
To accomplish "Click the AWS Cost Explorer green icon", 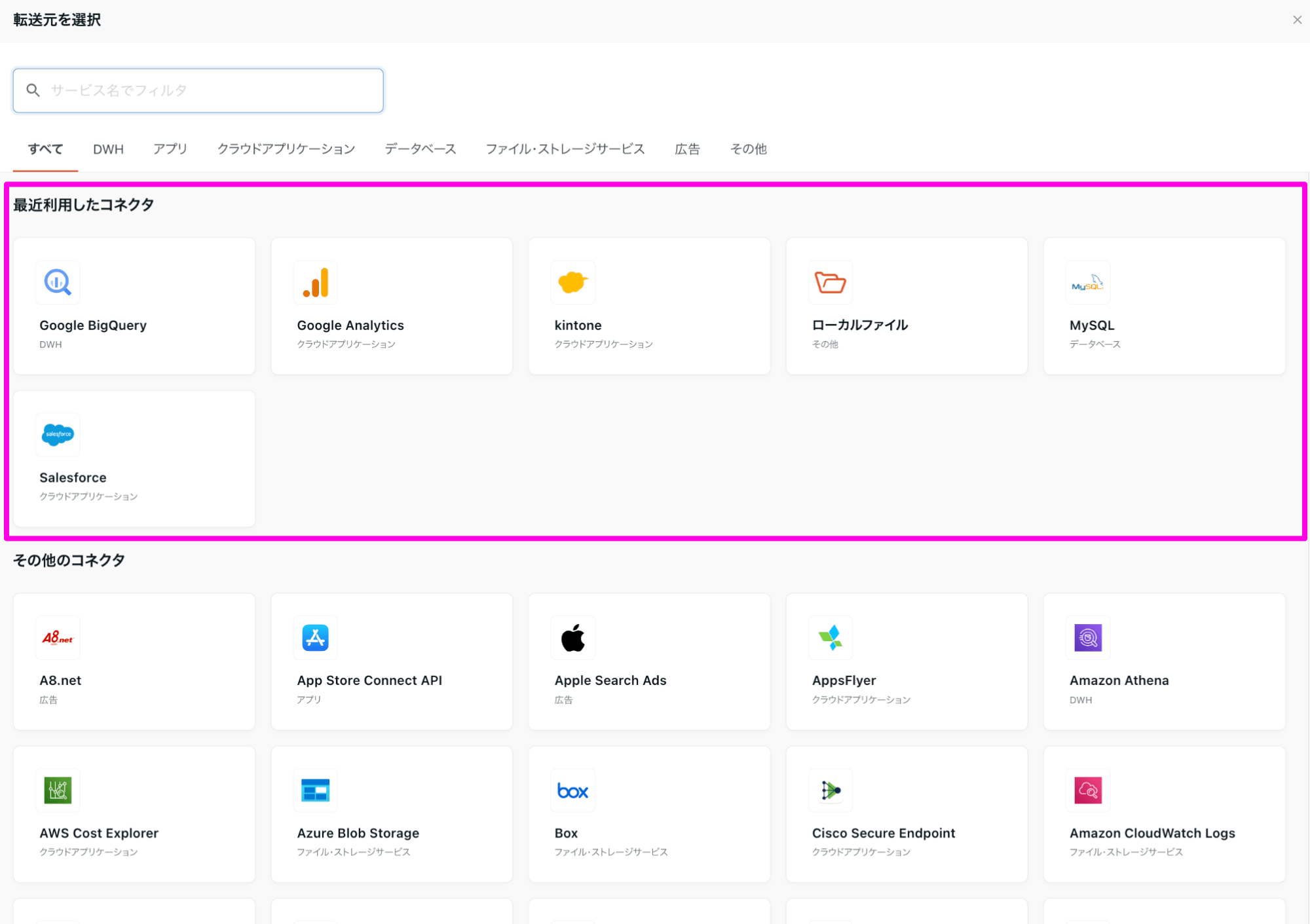I will tap(58, 790).
